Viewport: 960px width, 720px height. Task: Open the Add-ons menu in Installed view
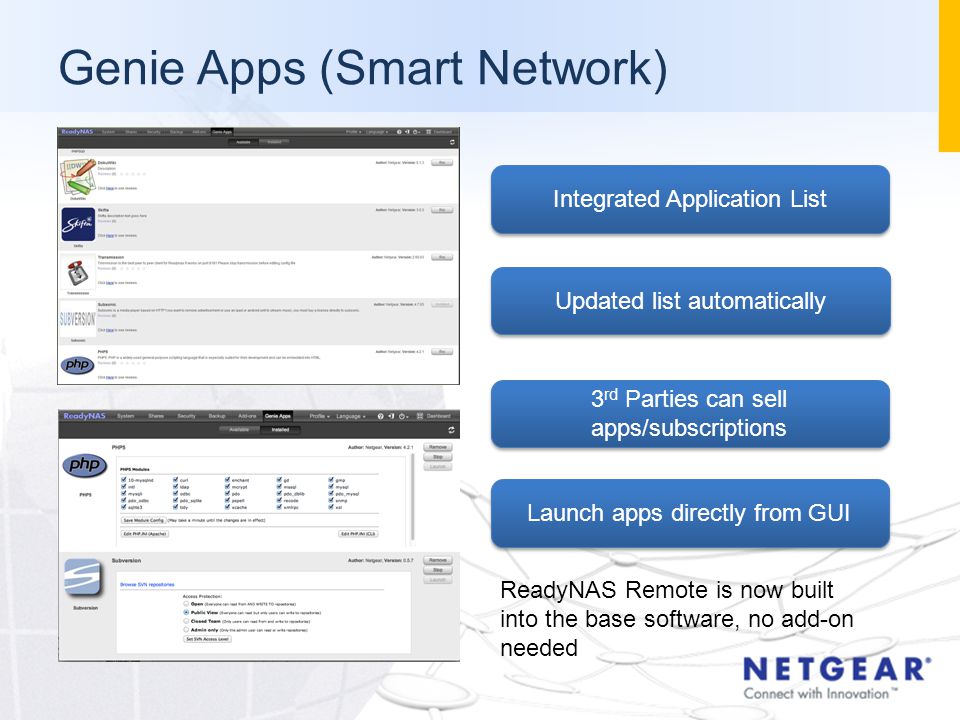[x=247, y=416]
